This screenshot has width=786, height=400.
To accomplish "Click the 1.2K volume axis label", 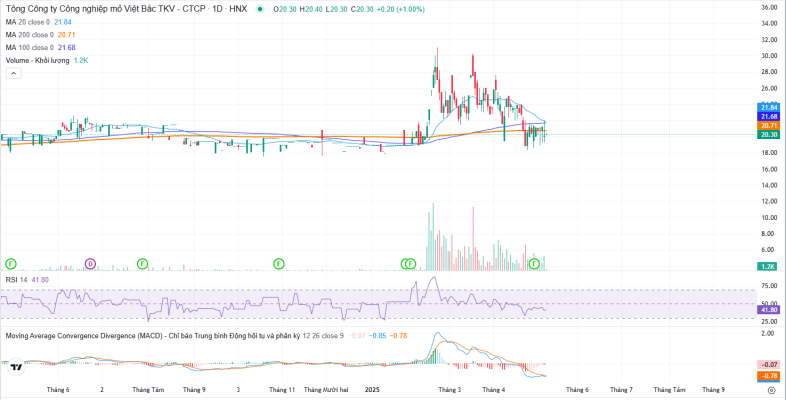I will [769, 267].
